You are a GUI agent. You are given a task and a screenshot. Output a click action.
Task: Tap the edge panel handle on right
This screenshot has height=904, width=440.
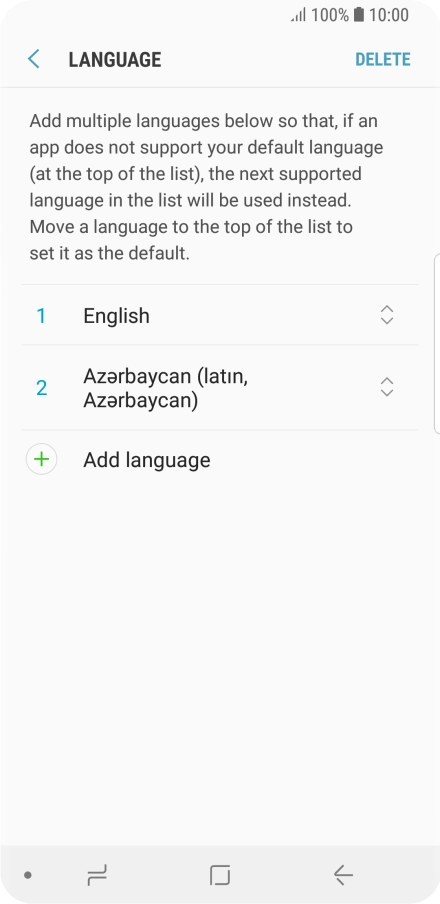[437, 343]
